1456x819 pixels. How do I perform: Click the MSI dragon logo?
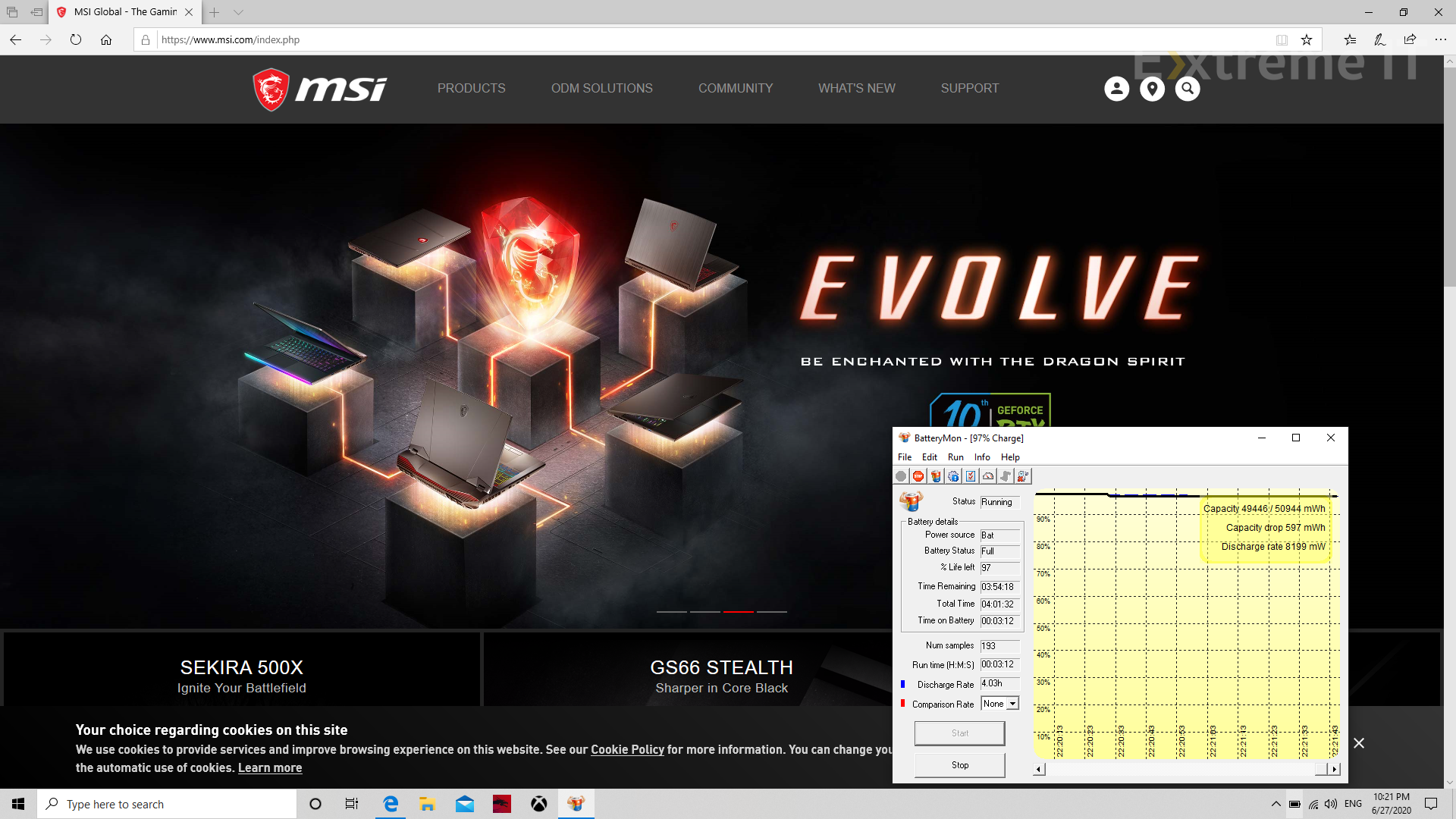point(319,89)
